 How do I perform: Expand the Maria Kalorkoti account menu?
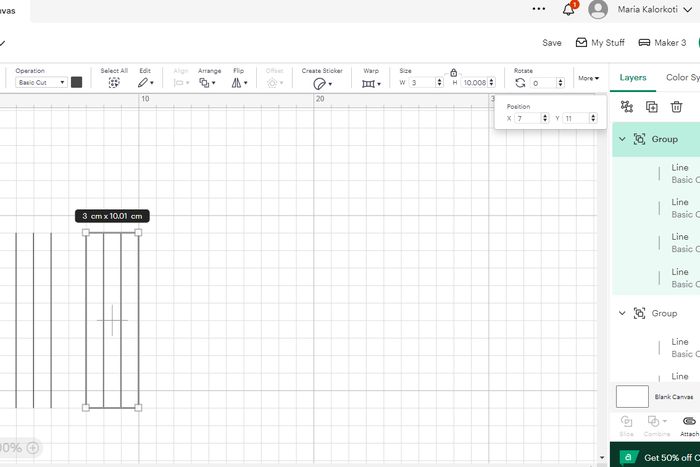[654, 9]
